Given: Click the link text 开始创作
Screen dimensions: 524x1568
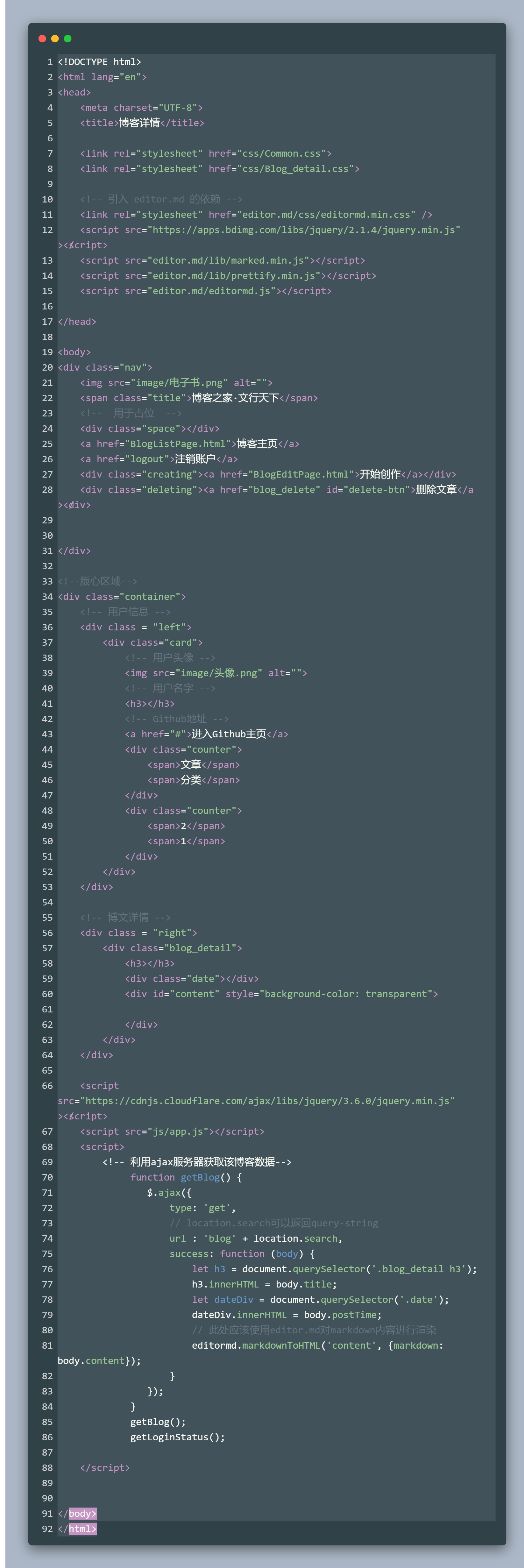Looking at the screenshot, I should (380, 474).
